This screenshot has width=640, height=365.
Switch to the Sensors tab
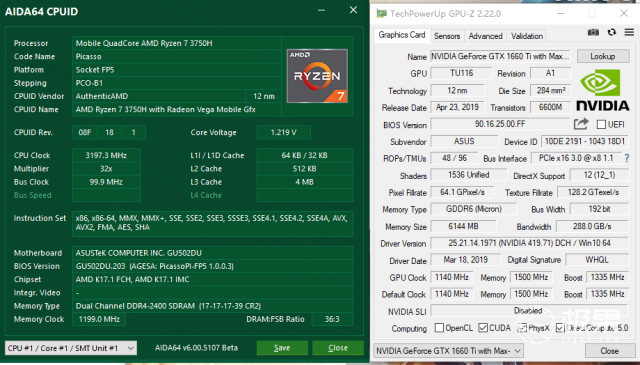447,36
